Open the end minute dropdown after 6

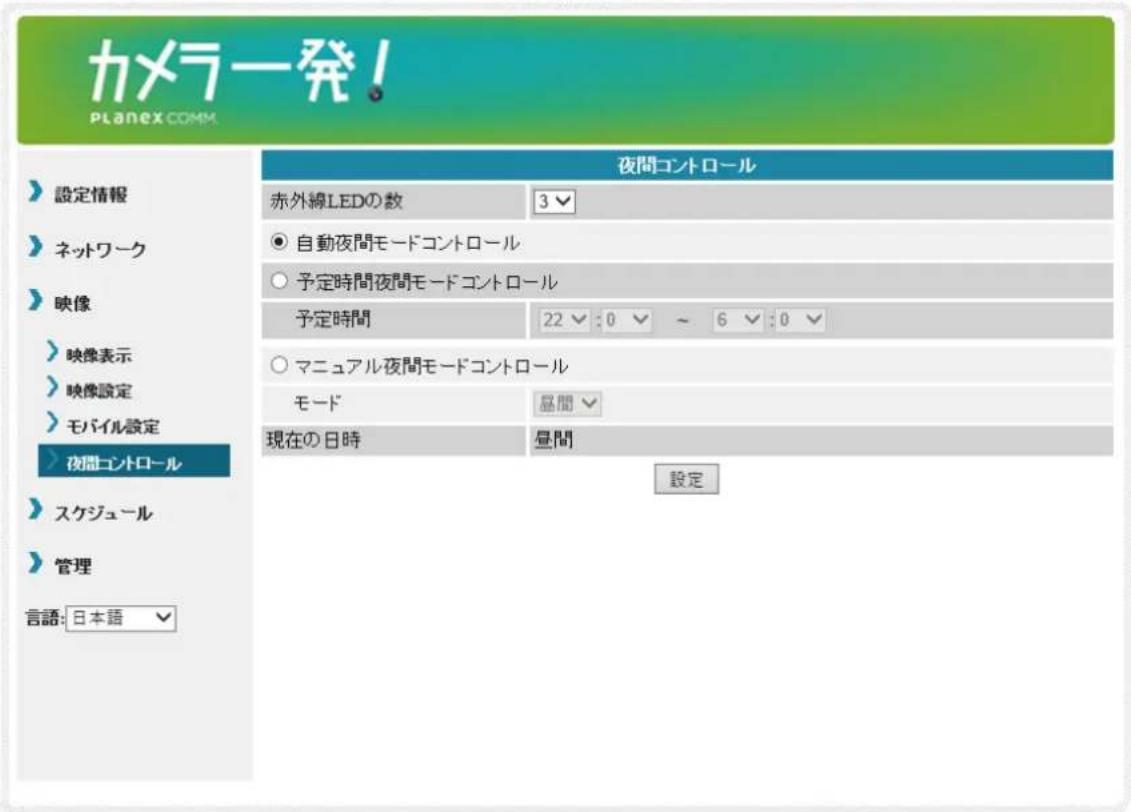(x=801, y=320)
